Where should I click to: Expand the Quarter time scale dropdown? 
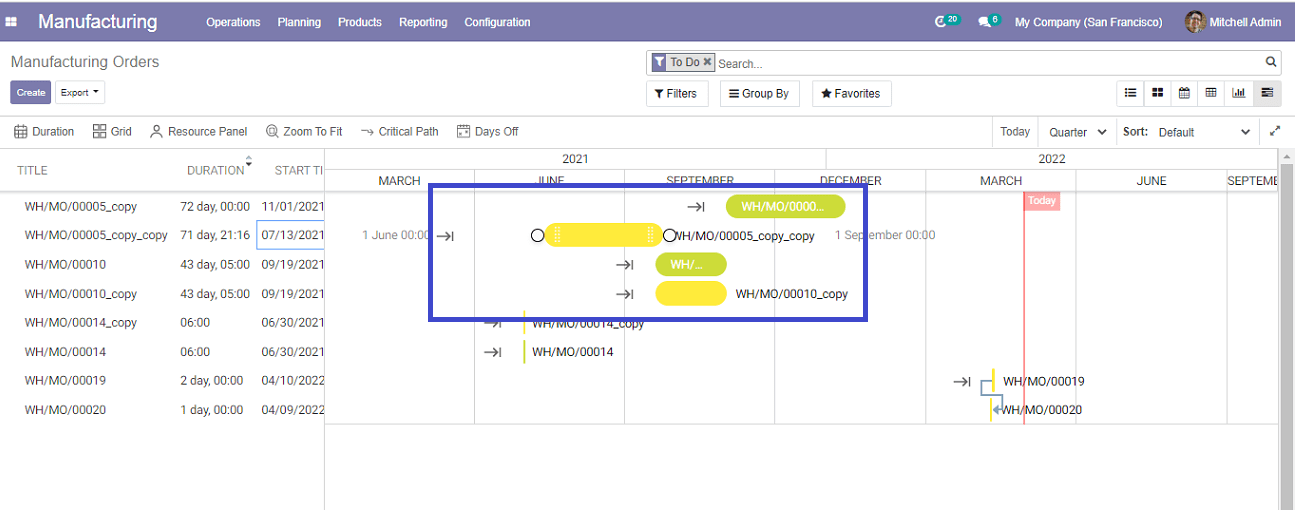point(1077,132)
